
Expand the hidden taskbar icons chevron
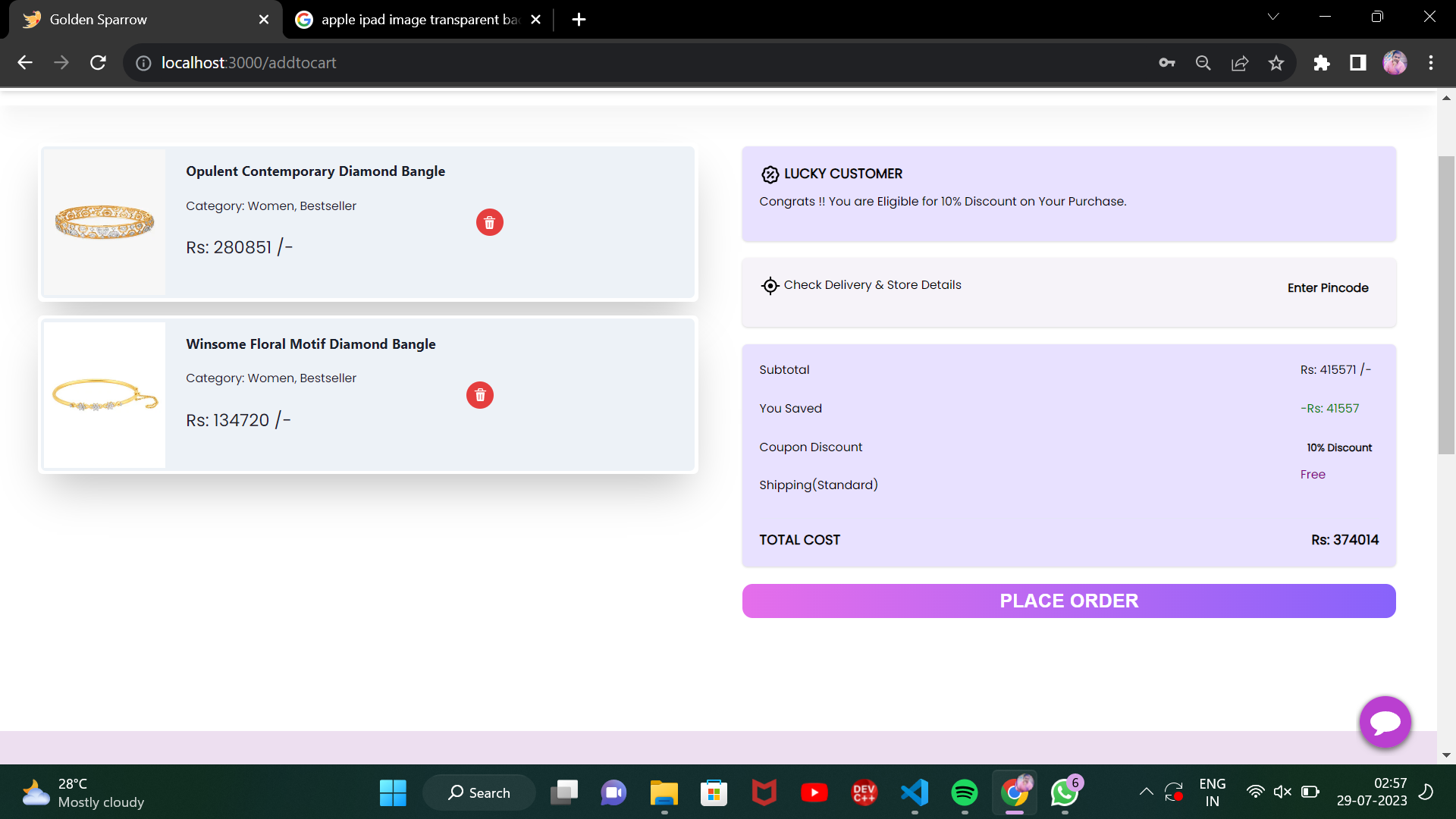click(1146, 792)
